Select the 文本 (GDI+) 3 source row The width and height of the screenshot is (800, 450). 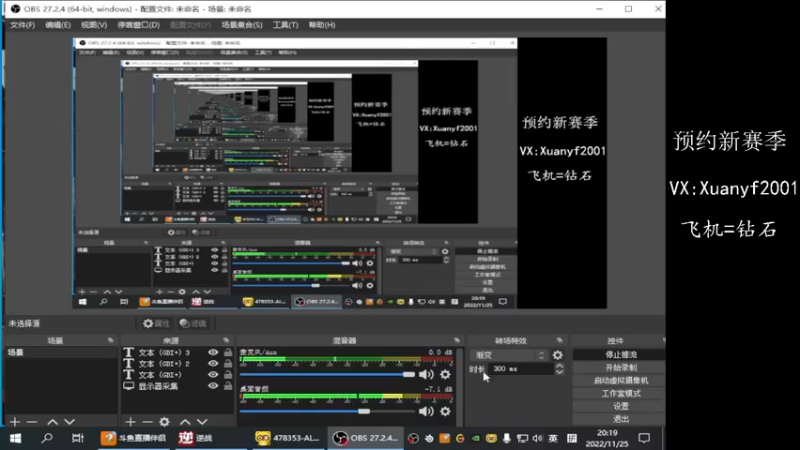tap(177, 353)
